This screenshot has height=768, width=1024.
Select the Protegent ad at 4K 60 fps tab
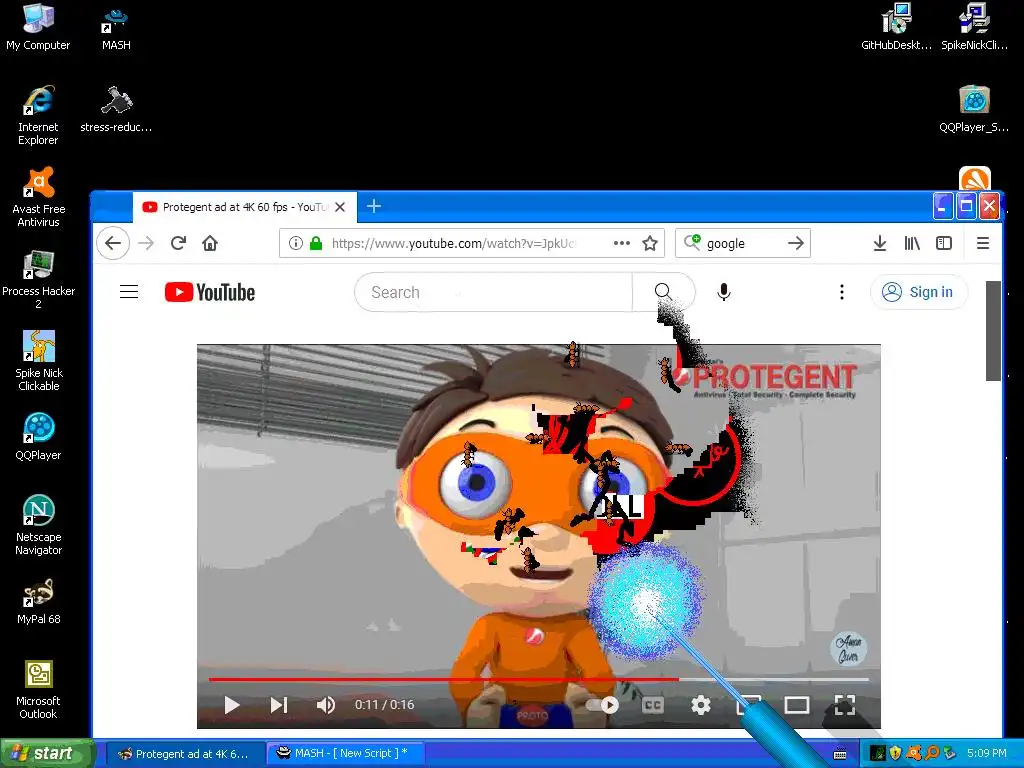(x=245, y=207)
